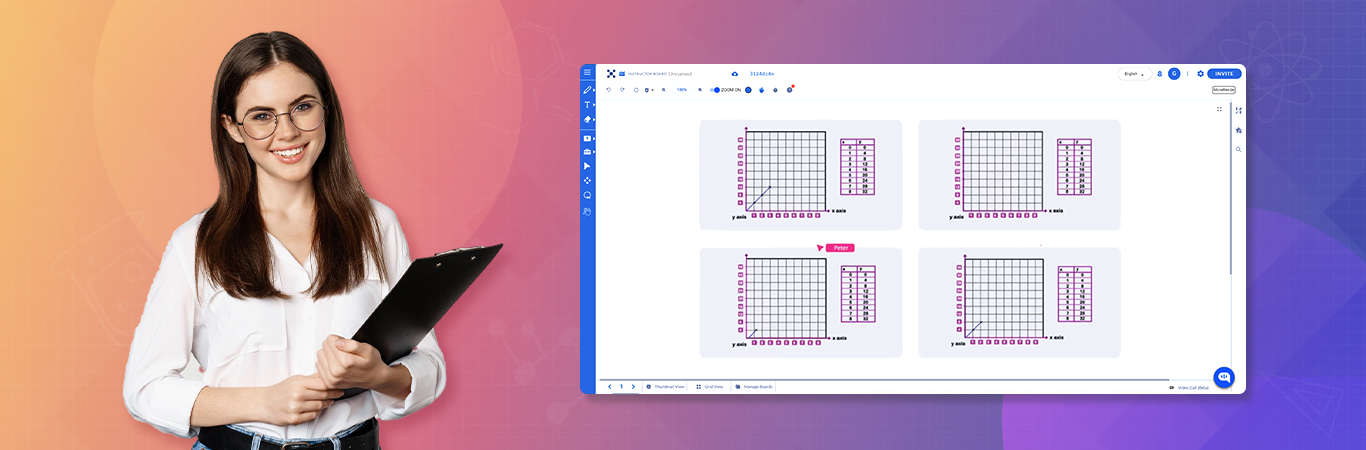Open Manage Boards
The width and height of the screenshot is (1366, 450).
coord(753,386)
